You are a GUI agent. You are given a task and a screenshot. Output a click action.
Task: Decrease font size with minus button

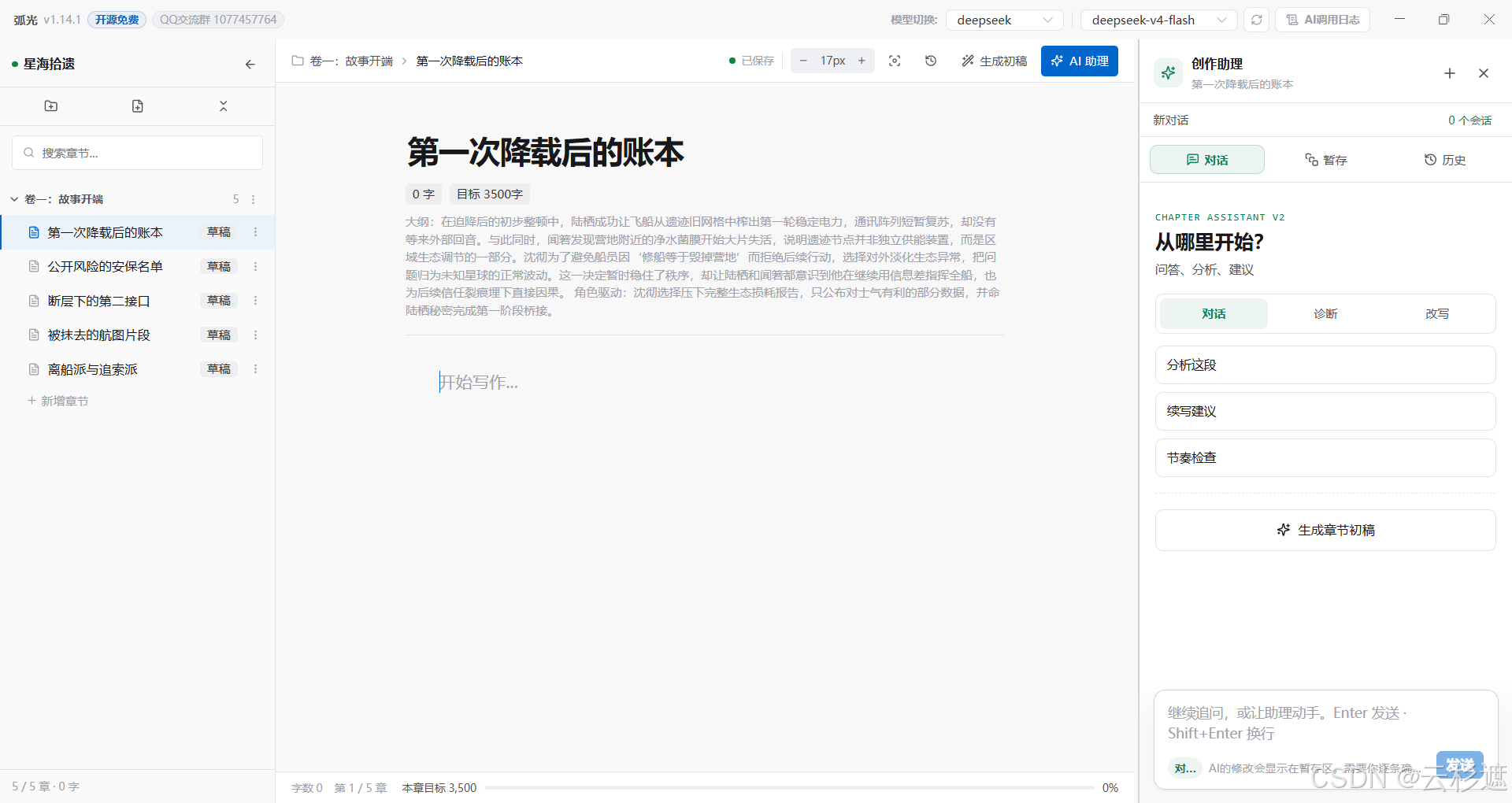click(803, 61)
